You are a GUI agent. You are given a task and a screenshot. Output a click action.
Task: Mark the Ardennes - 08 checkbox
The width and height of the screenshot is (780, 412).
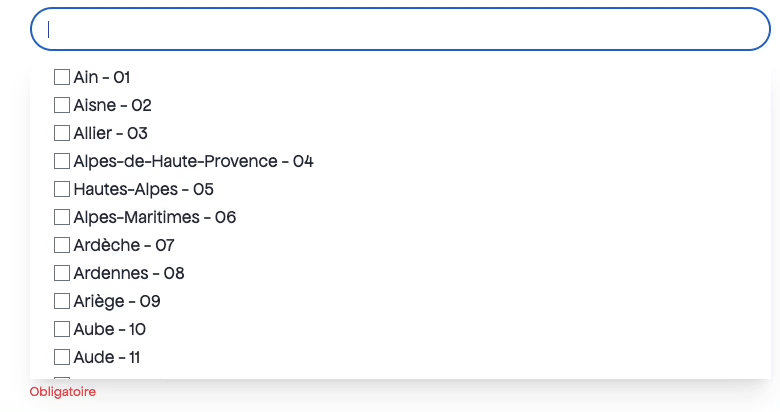coord(62,273)
